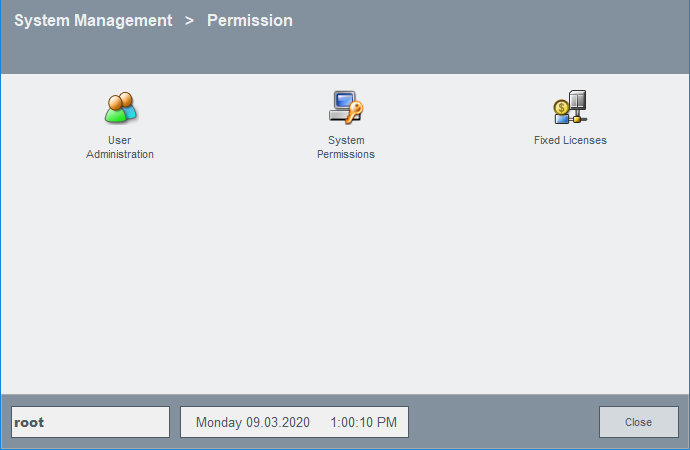Click the dollar coin on Fixed Licenses icon
Image resolution: width=690 pixels, height=450 pixels.
pyautogui.click(x=561, y=107)
